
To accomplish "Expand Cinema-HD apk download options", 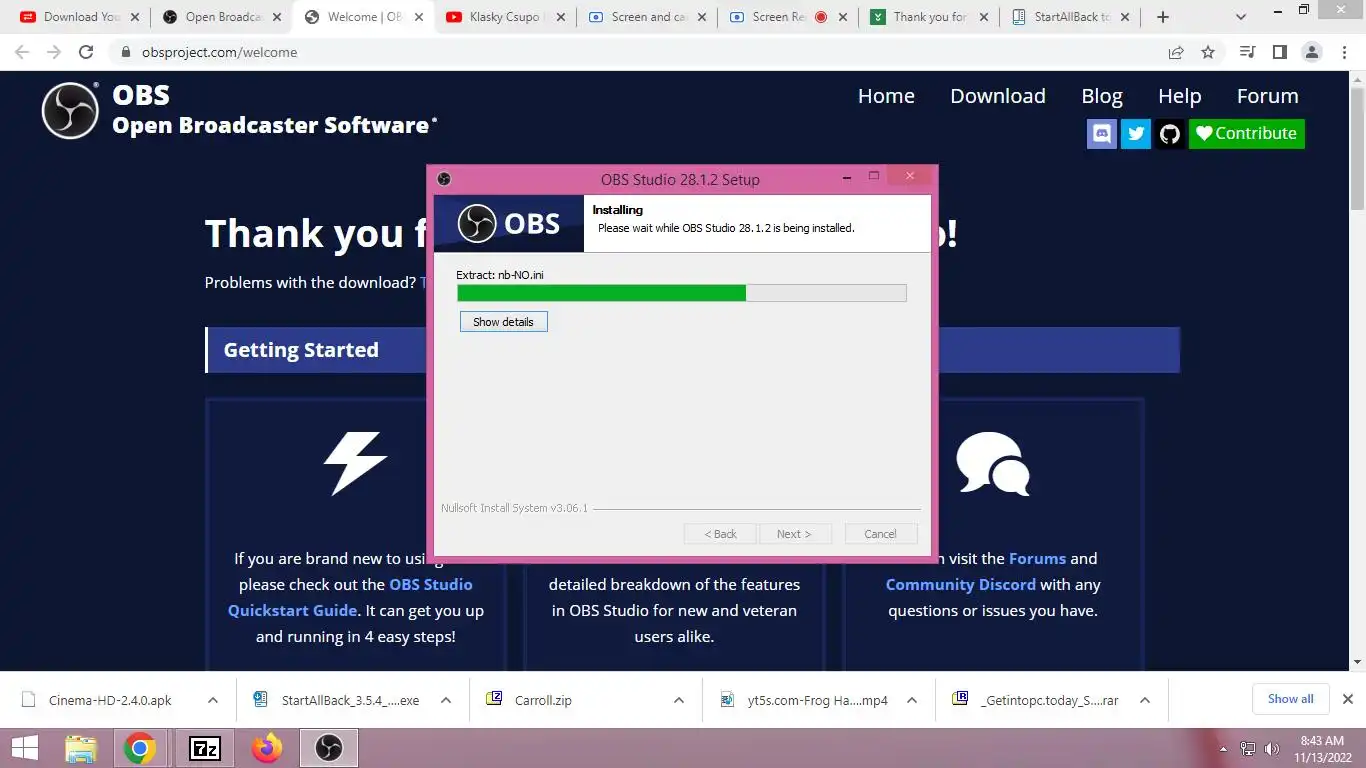I will coord(213,700).
